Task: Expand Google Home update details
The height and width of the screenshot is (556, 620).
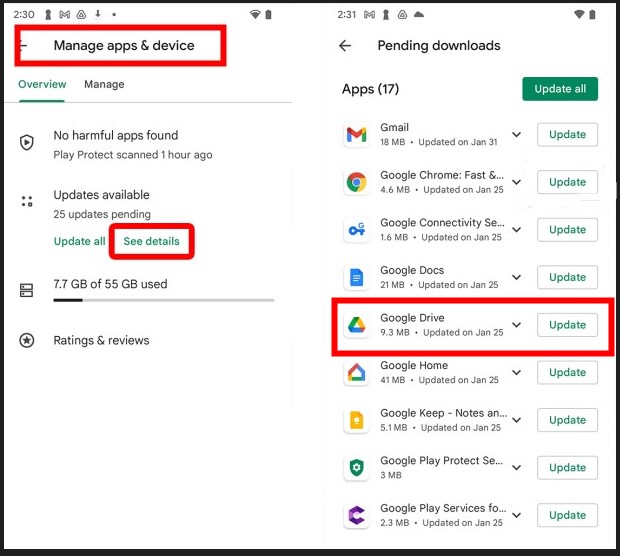Action: tap(516, 372)
